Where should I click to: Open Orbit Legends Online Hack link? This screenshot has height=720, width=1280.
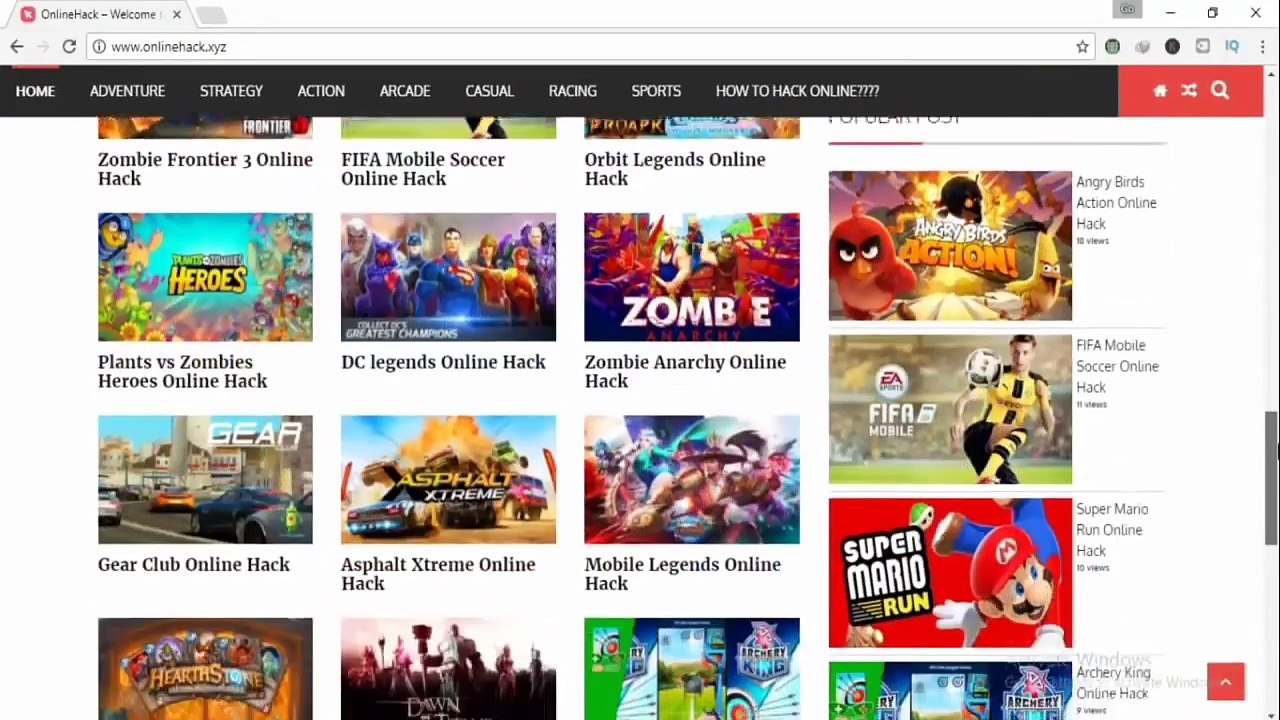tap(675, 169)
